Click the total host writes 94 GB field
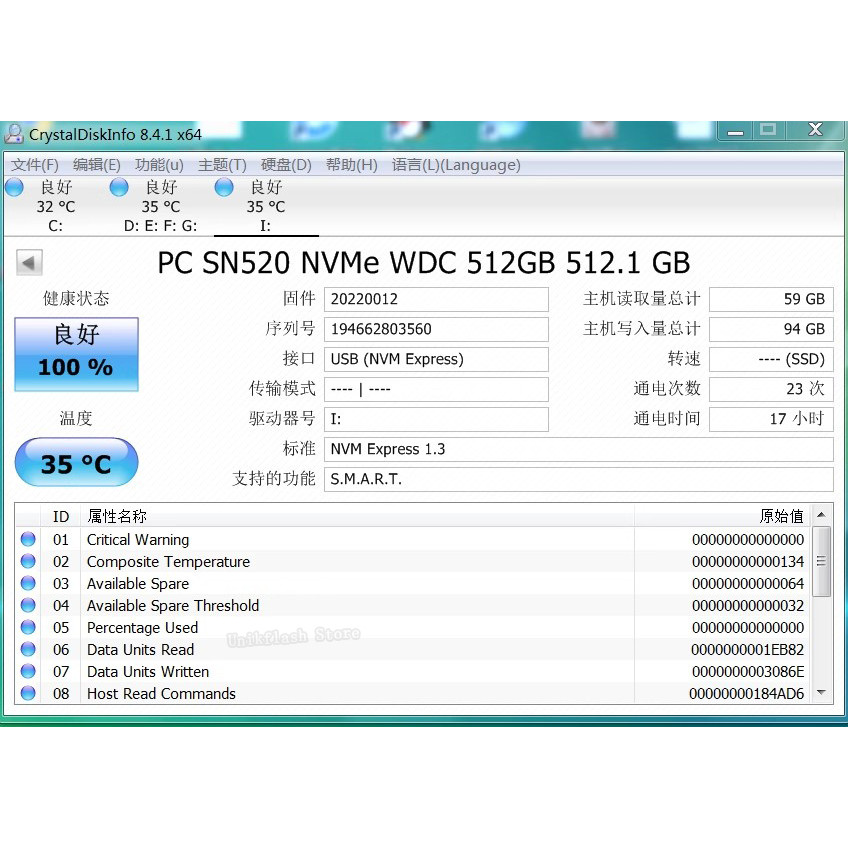 click(771, 329)
